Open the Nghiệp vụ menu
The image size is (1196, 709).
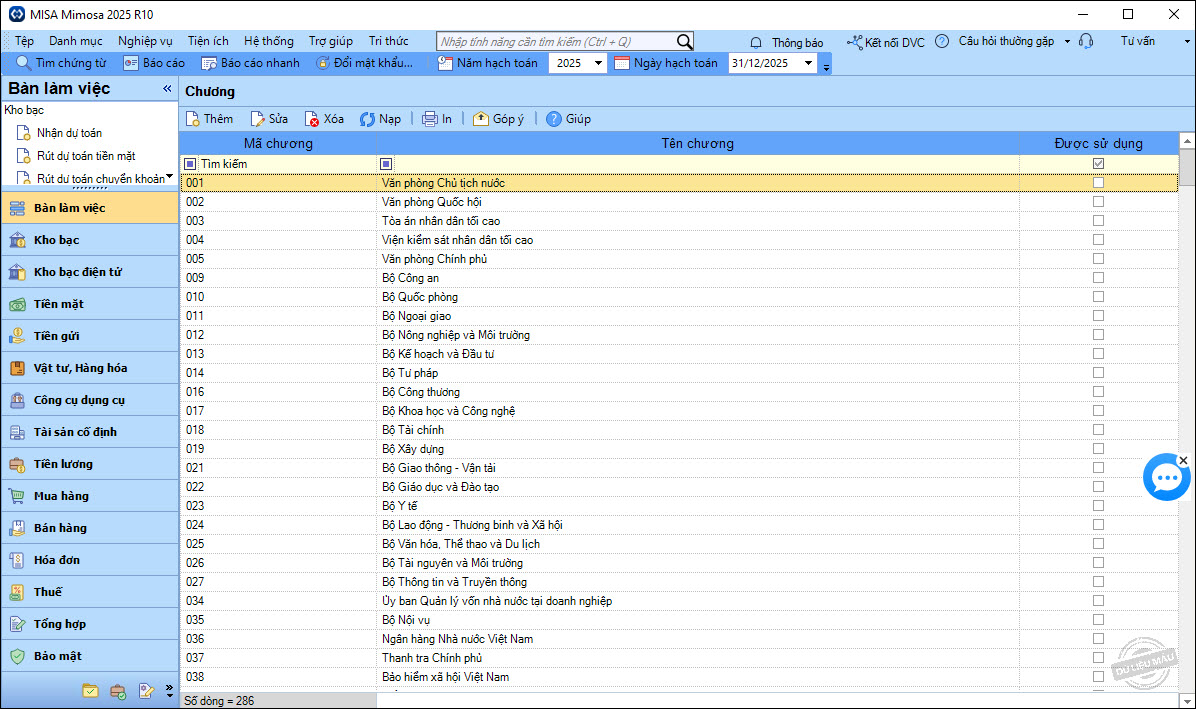pos(145,41)
